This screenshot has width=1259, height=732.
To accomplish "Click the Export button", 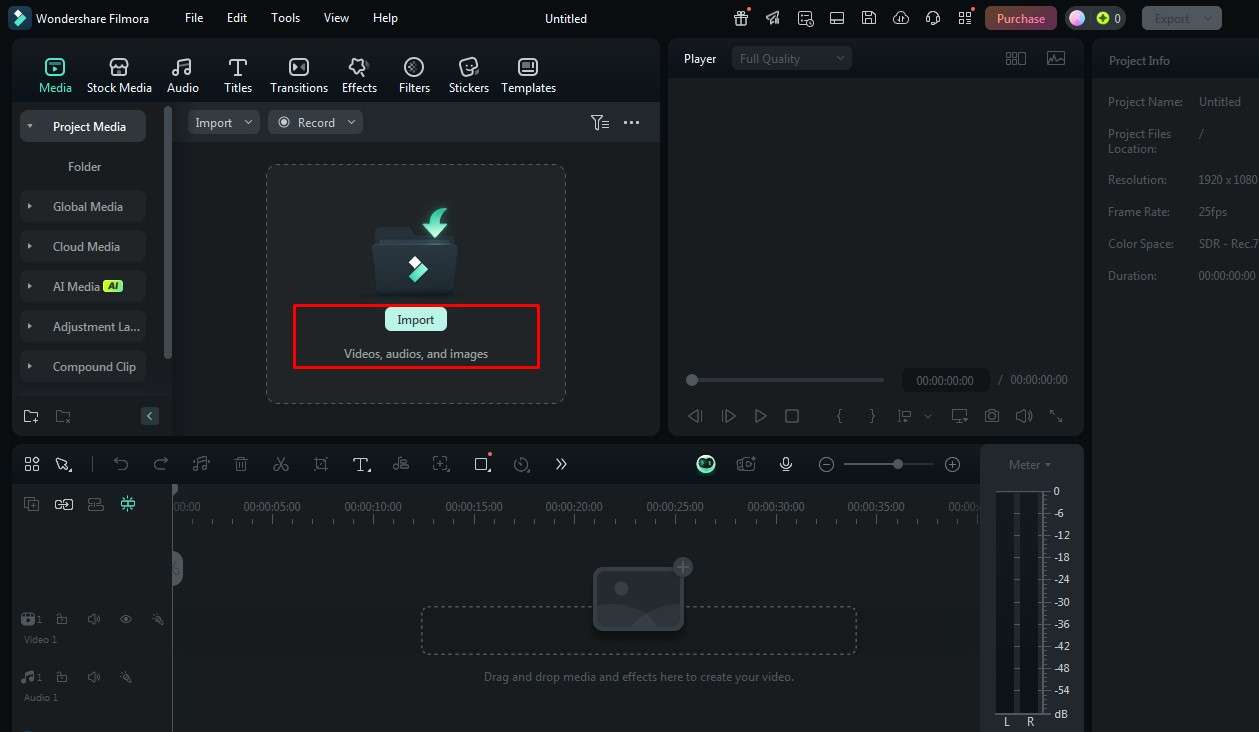I will coord(1182,18).
